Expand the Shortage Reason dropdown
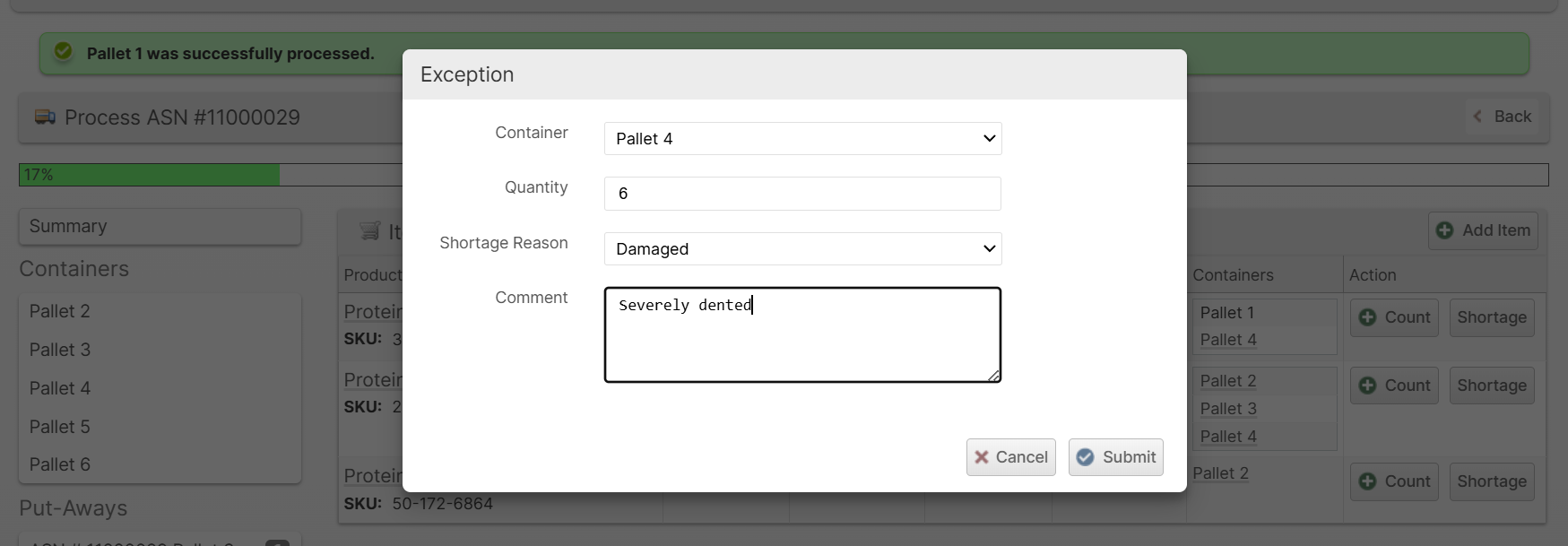 point(802,249)
